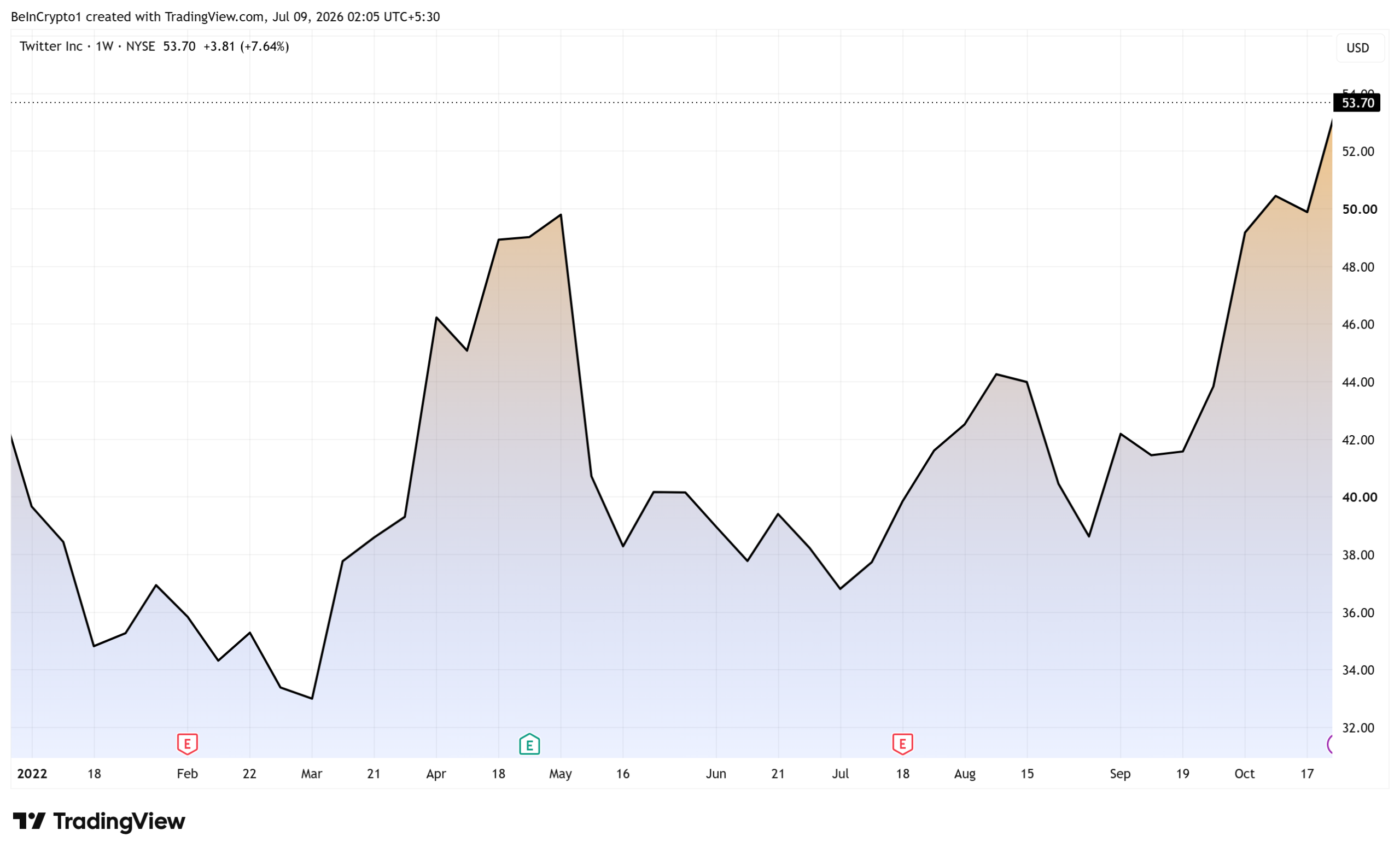Click the March low point on the chart line
This screenshot has width=1400, height=854.
pyautogui.click(x=312, y=698)
